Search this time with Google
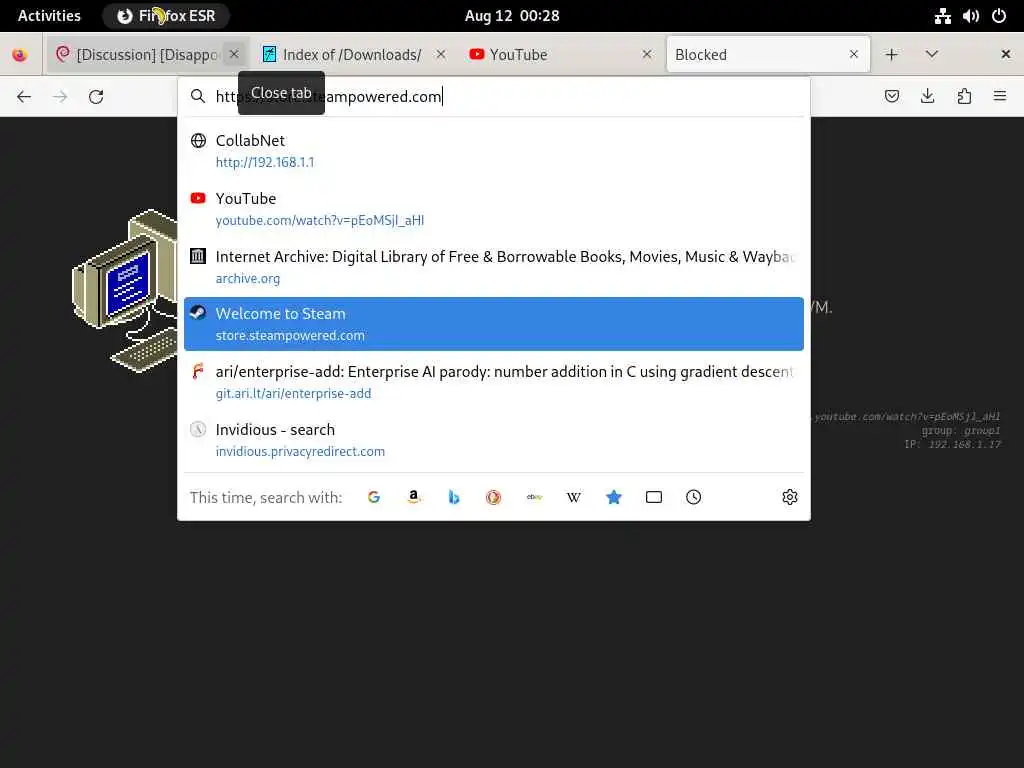Viewport: 1024px width, 768px height. 374,497
